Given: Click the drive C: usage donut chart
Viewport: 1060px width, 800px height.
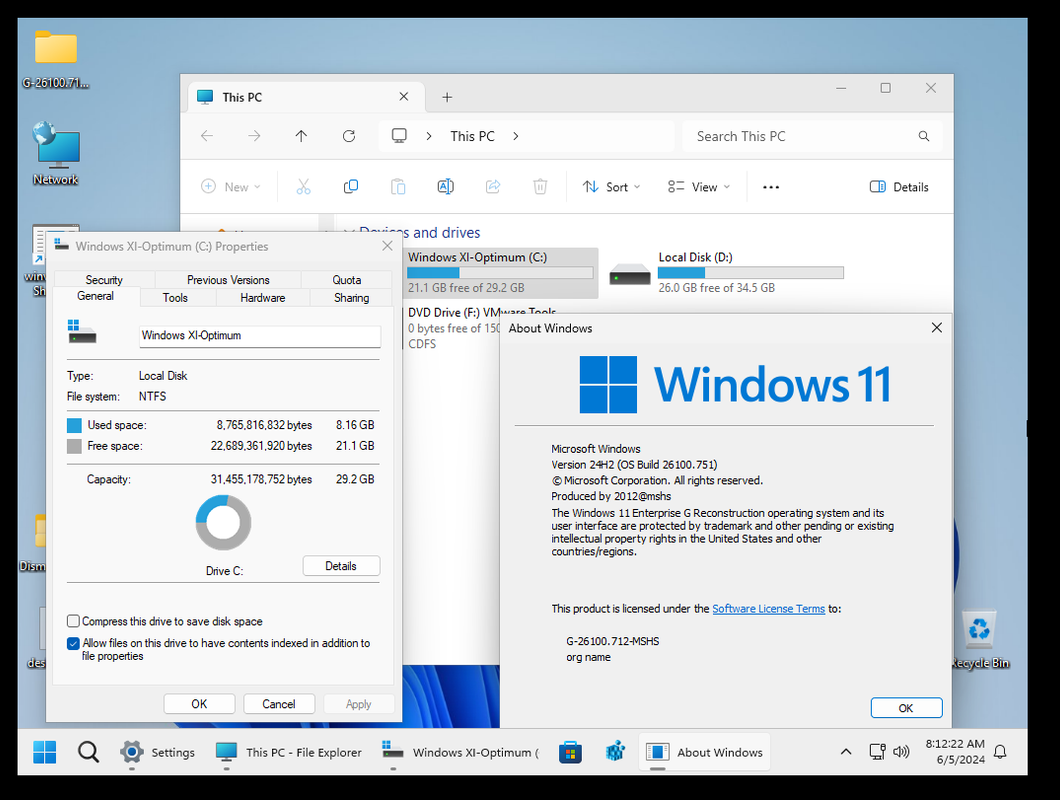Looking at the screenshot, I should (223, 523).
